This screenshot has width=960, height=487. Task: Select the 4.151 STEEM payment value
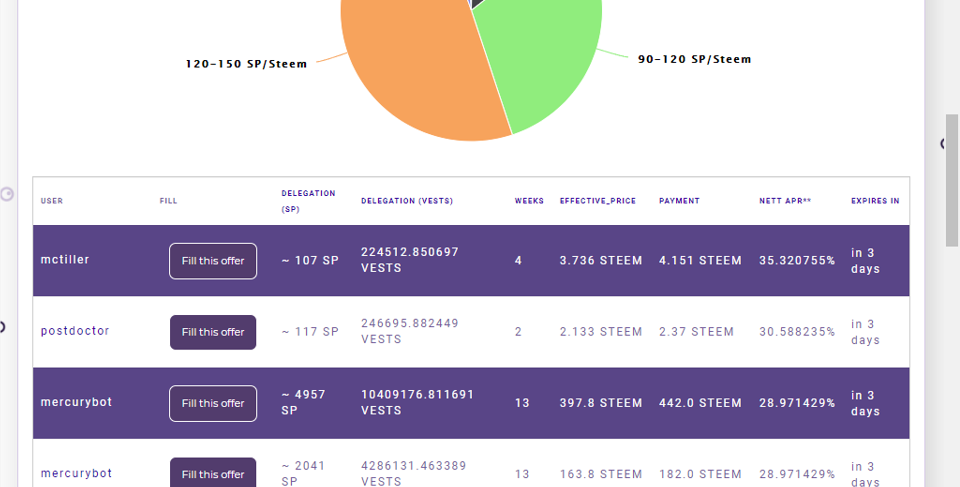coord(700,260)
